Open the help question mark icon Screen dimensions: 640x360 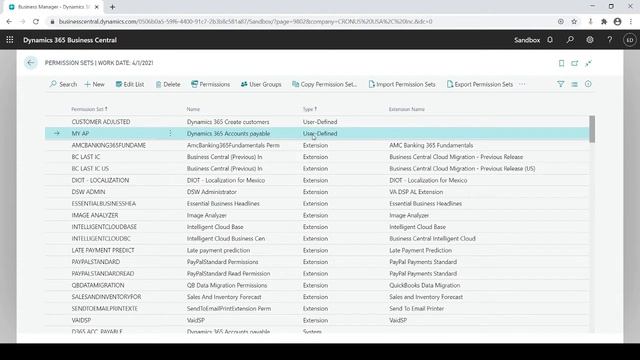(609, 40)
